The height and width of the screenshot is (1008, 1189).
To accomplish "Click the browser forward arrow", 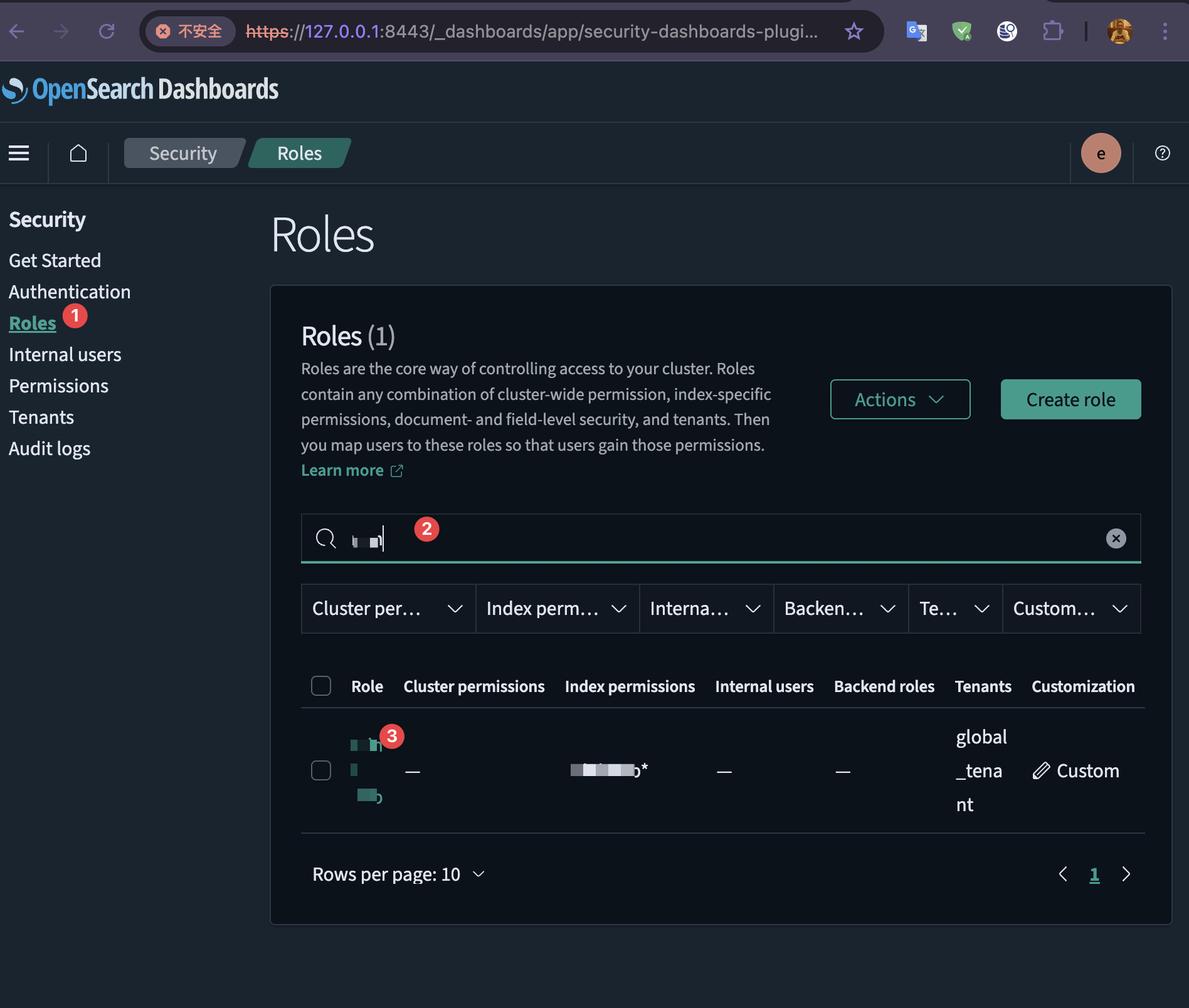I will tap(61, 31).
